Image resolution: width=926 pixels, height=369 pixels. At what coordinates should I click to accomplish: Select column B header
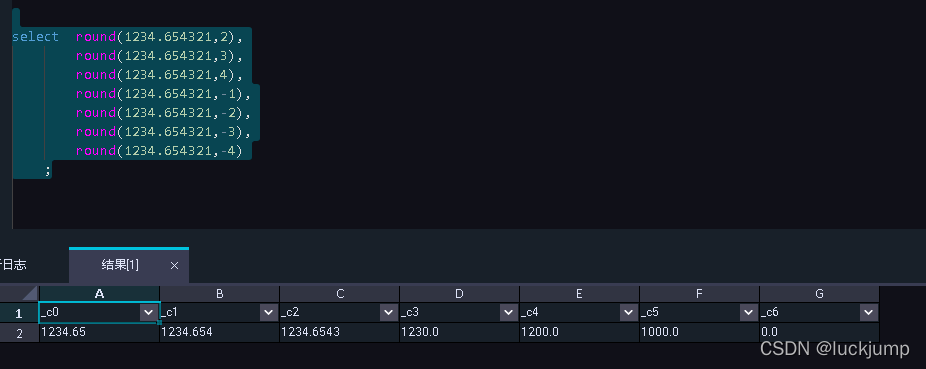220,294
